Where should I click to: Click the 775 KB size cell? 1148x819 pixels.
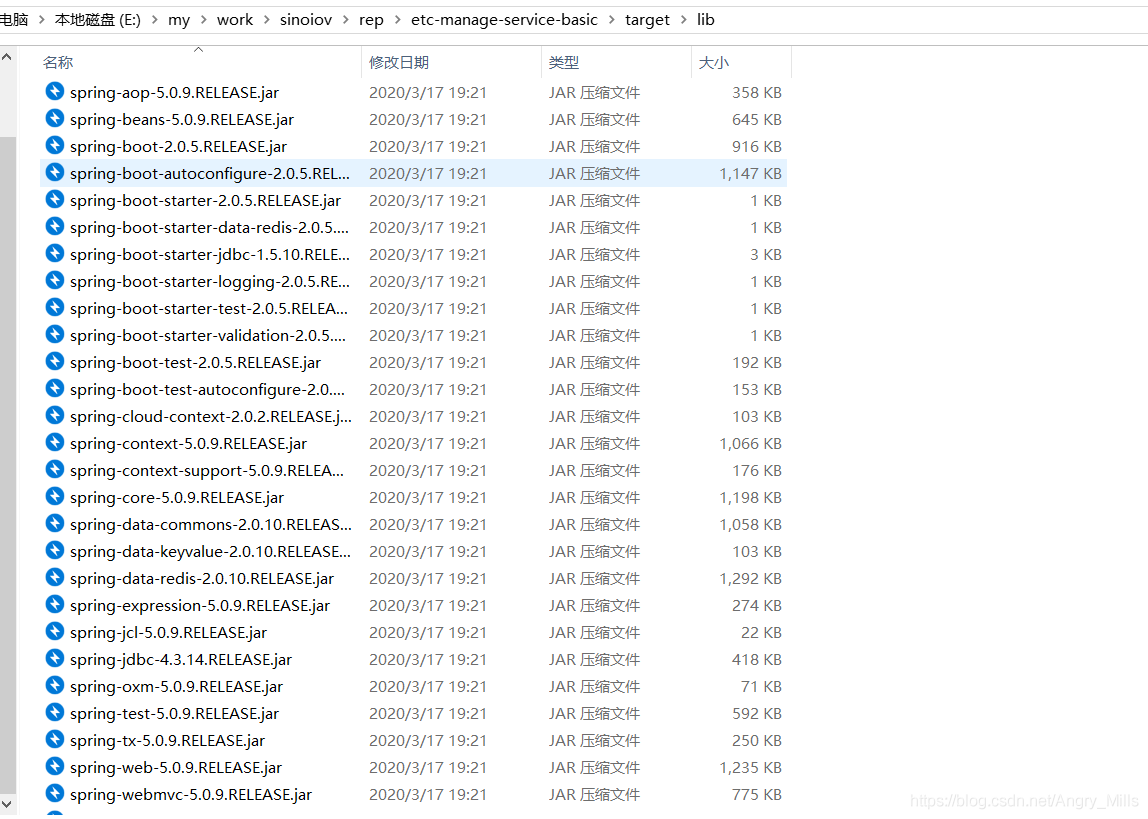[756, 794]
